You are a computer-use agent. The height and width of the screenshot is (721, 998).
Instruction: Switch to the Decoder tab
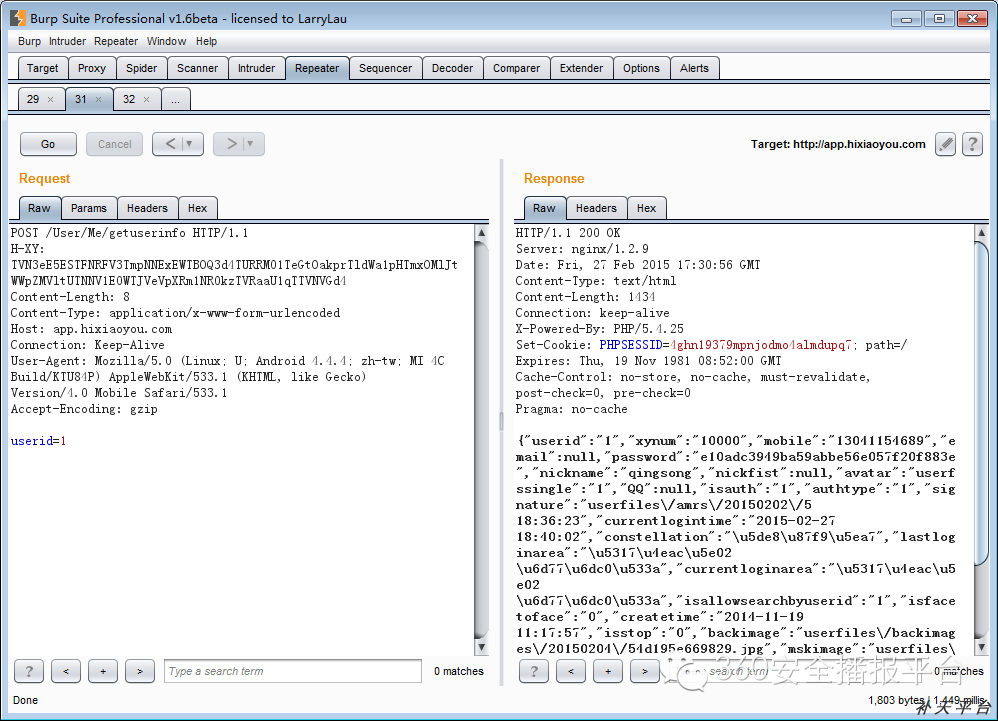pyautogui.click(x=453, y=68)
